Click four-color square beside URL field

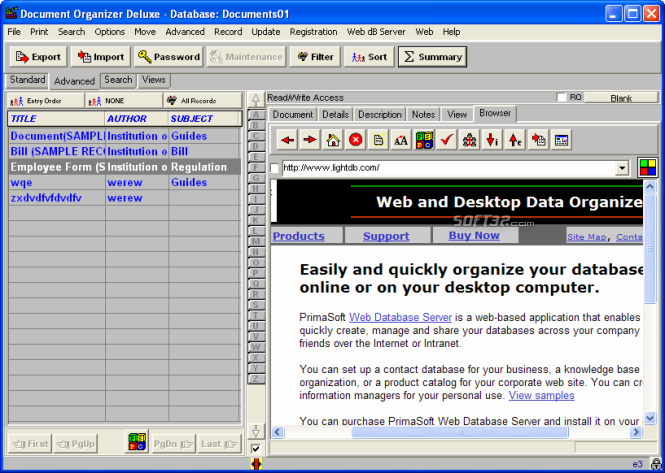pyautogui.click(x=648, y=168)
